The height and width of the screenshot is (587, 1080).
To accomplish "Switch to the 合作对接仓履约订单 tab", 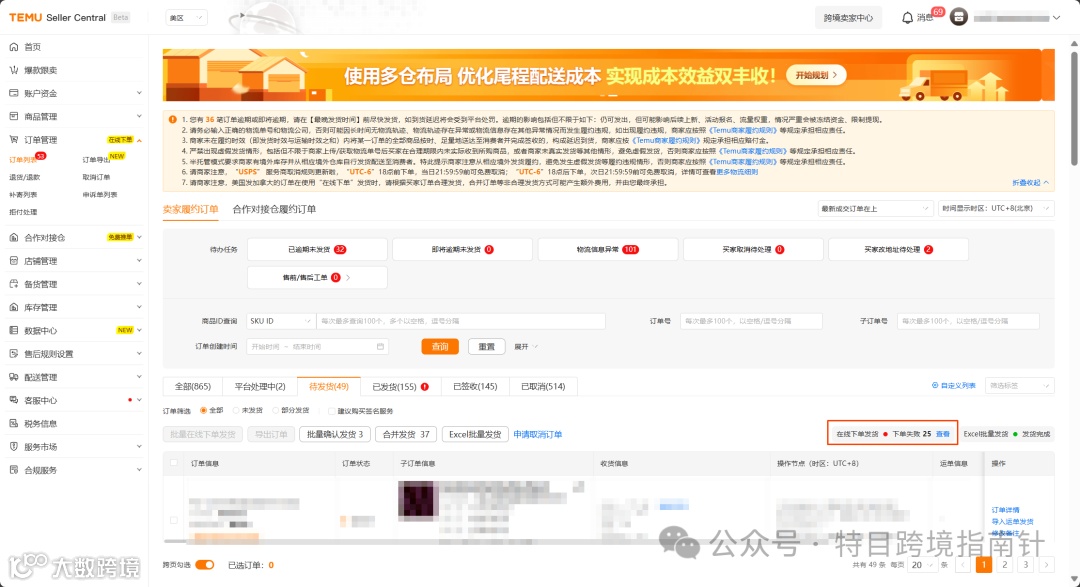I will 274,209.
